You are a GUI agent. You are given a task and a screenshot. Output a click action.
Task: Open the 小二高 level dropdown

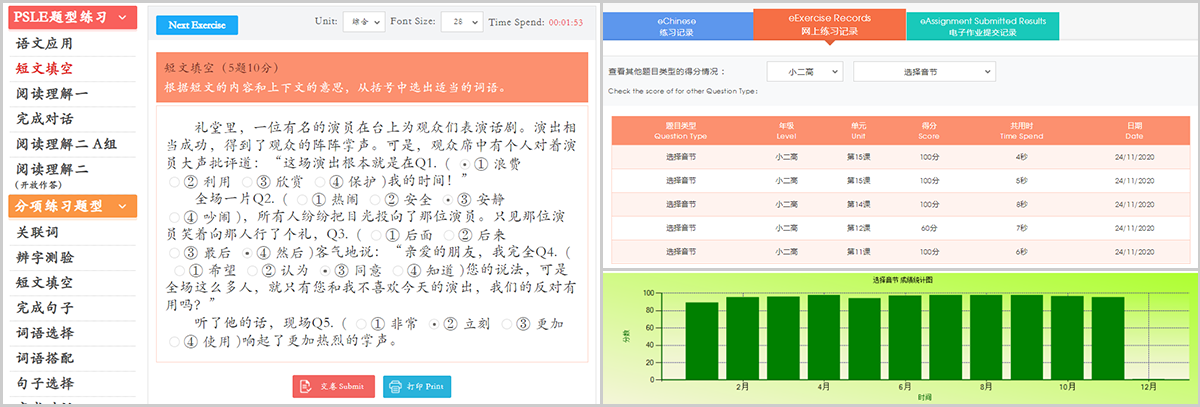click(805, 71)
